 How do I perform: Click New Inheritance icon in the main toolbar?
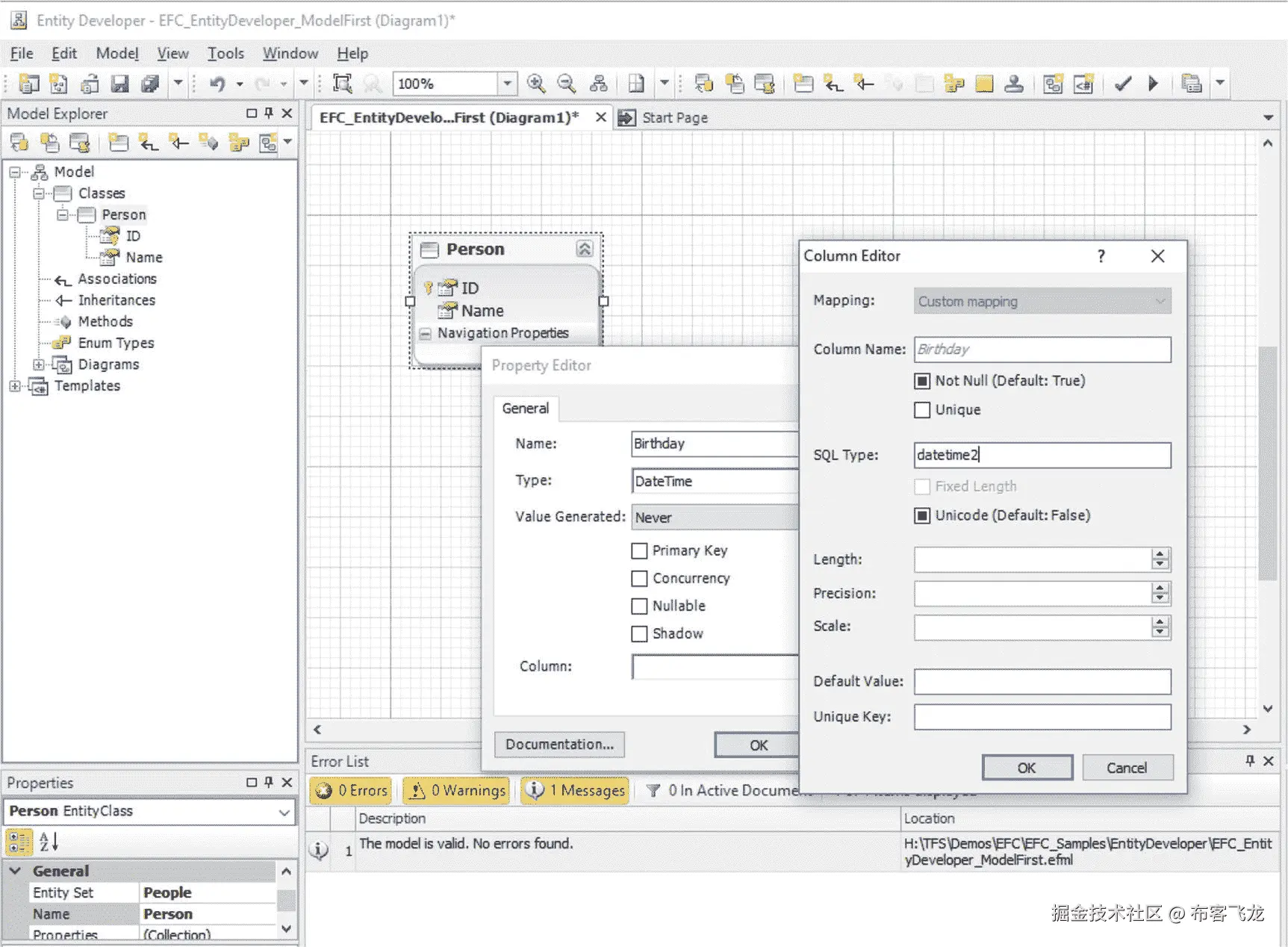pos(864,84)
